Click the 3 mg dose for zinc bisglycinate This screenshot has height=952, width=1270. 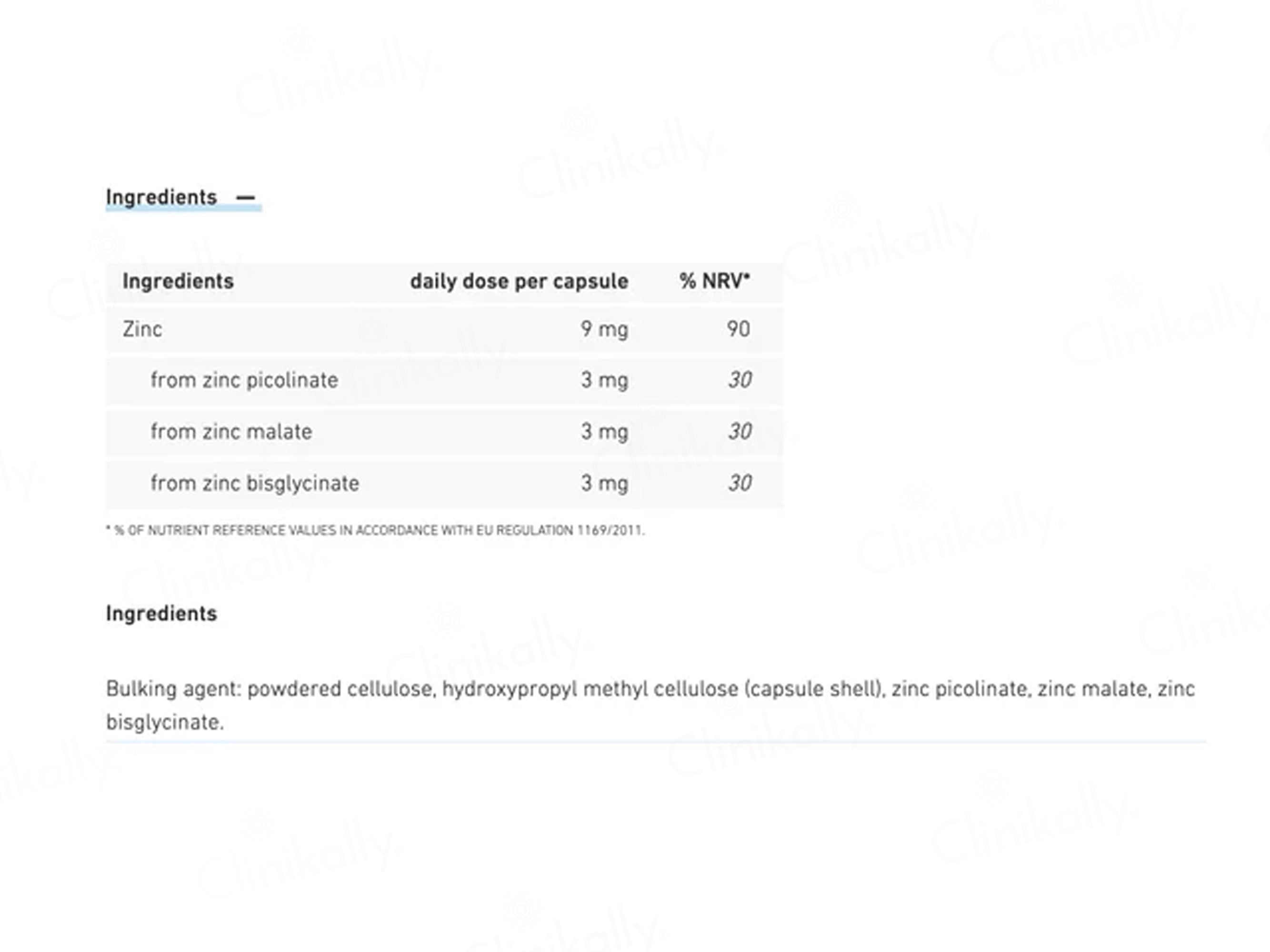coord(604,483)
